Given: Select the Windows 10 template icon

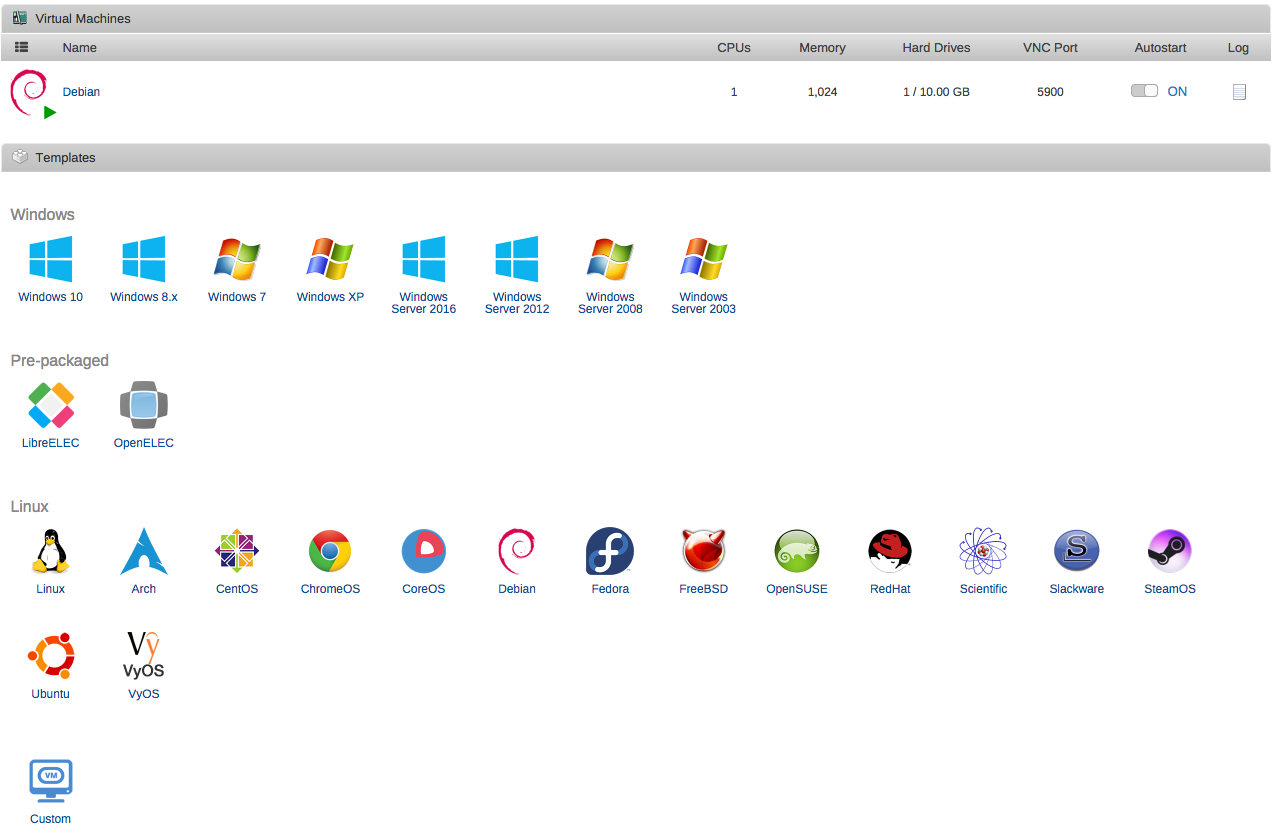Looking at the screenshot, I should point(50,258).
